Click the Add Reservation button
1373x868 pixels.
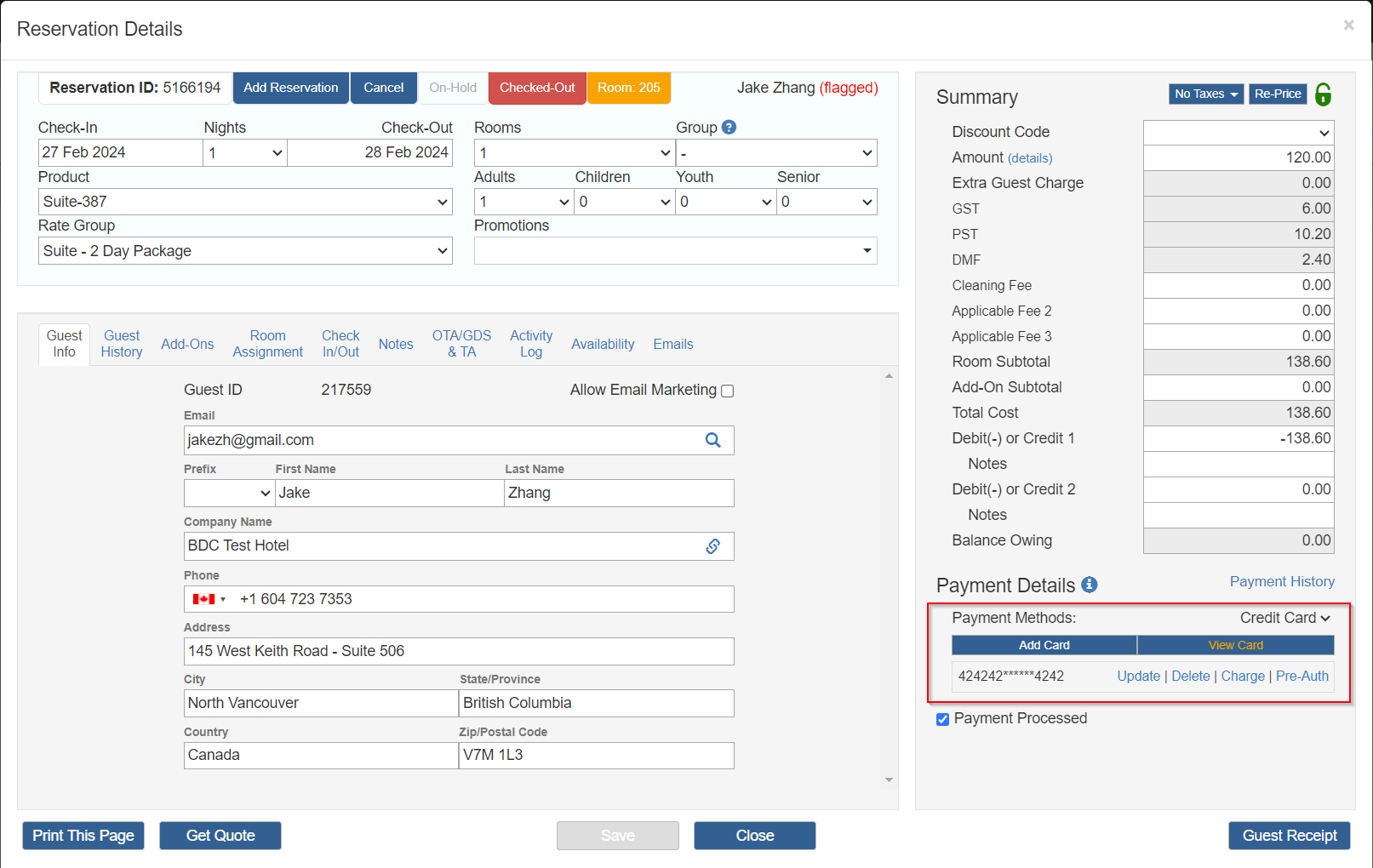pyautogui.click(x=291, y=88)
